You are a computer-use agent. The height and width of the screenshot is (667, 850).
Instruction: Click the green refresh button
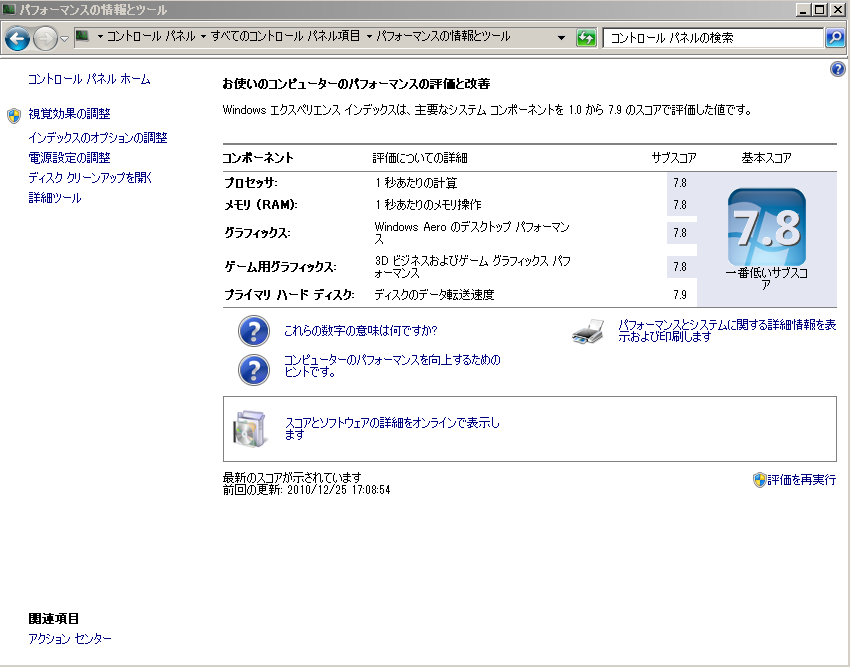[586, 38]
